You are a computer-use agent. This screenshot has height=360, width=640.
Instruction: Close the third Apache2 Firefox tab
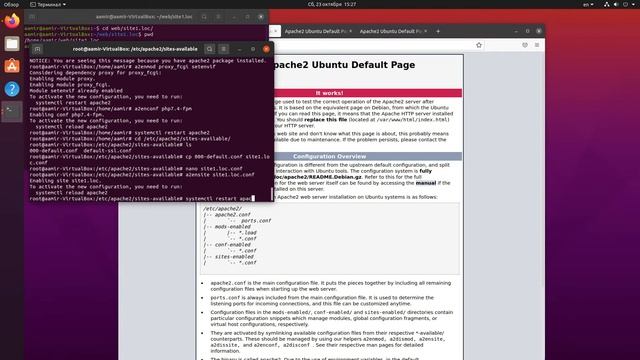tap(426, 31)
